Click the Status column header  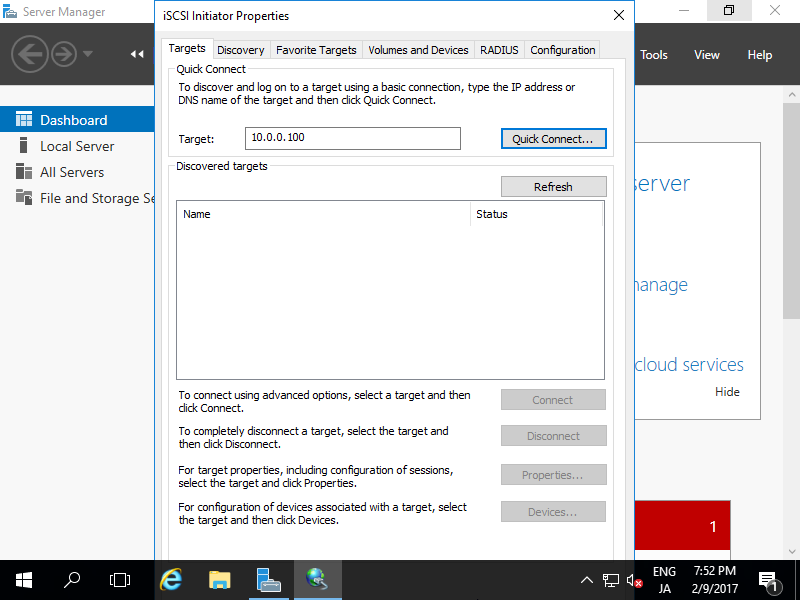point(536,214)
